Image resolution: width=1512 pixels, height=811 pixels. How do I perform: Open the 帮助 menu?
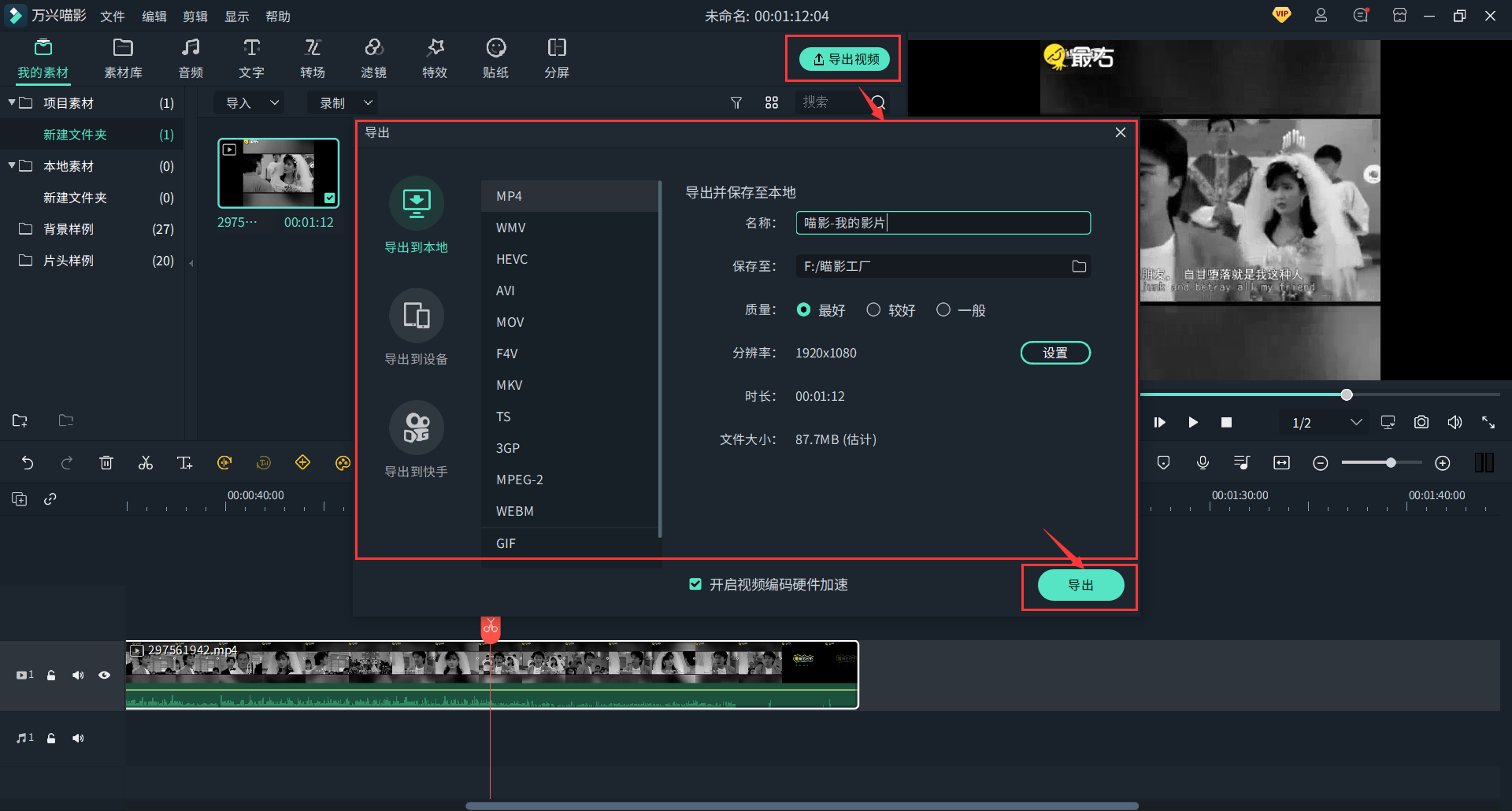[277, 16]
